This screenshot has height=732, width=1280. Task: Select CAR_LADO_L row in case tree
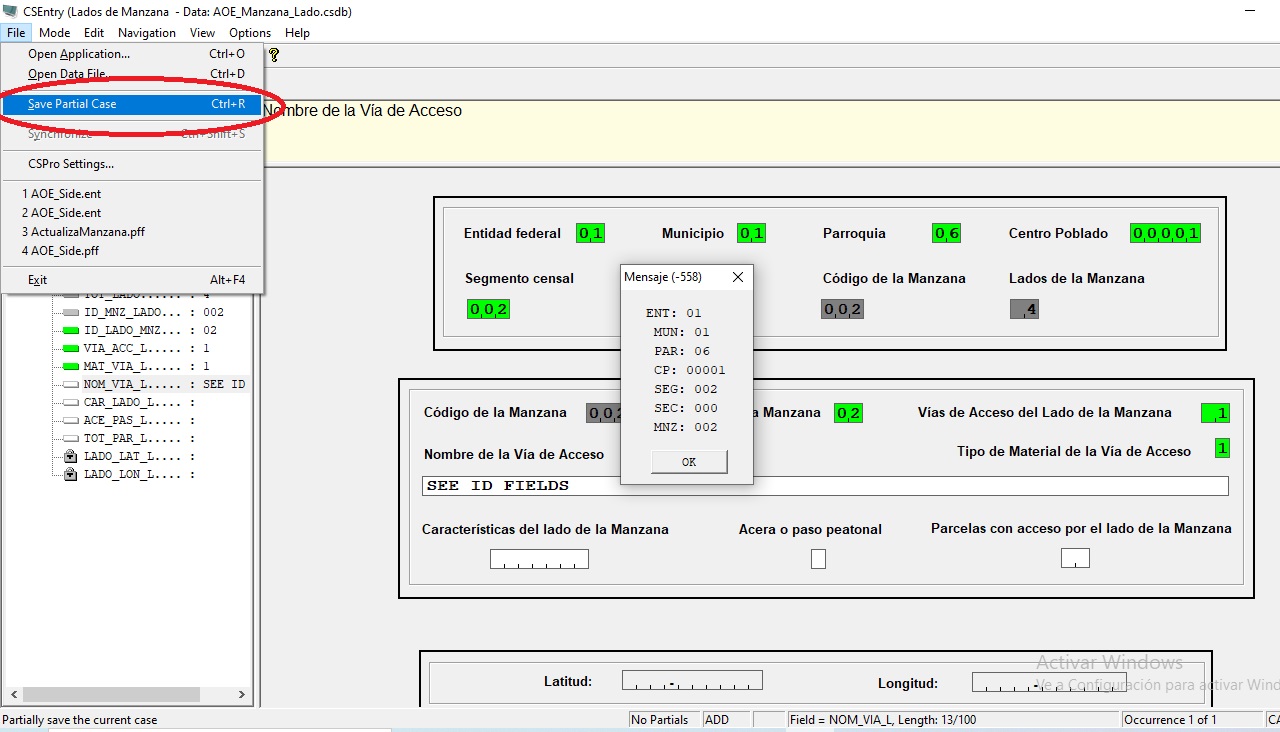pyautogui.click(x=140, y=402)
